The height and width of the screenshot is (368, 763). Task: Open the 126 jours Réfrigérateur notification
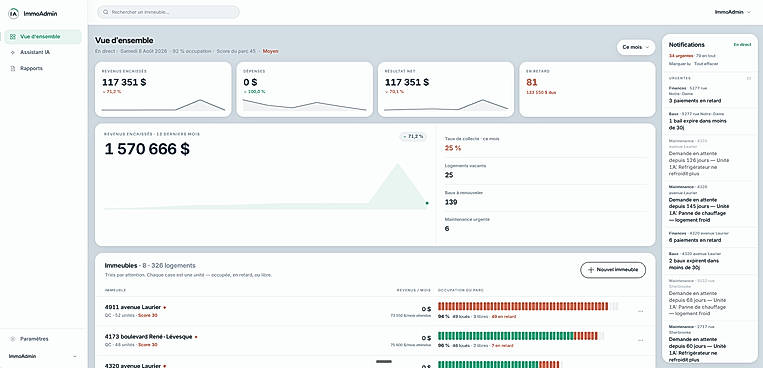click(x=710, y=158)
